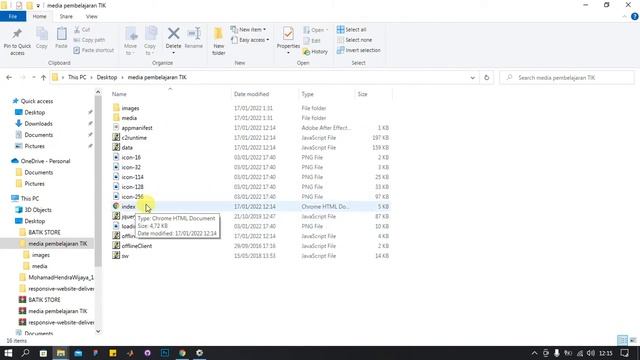
Task: Open the New item dropdown
Action: pos(249,30)
